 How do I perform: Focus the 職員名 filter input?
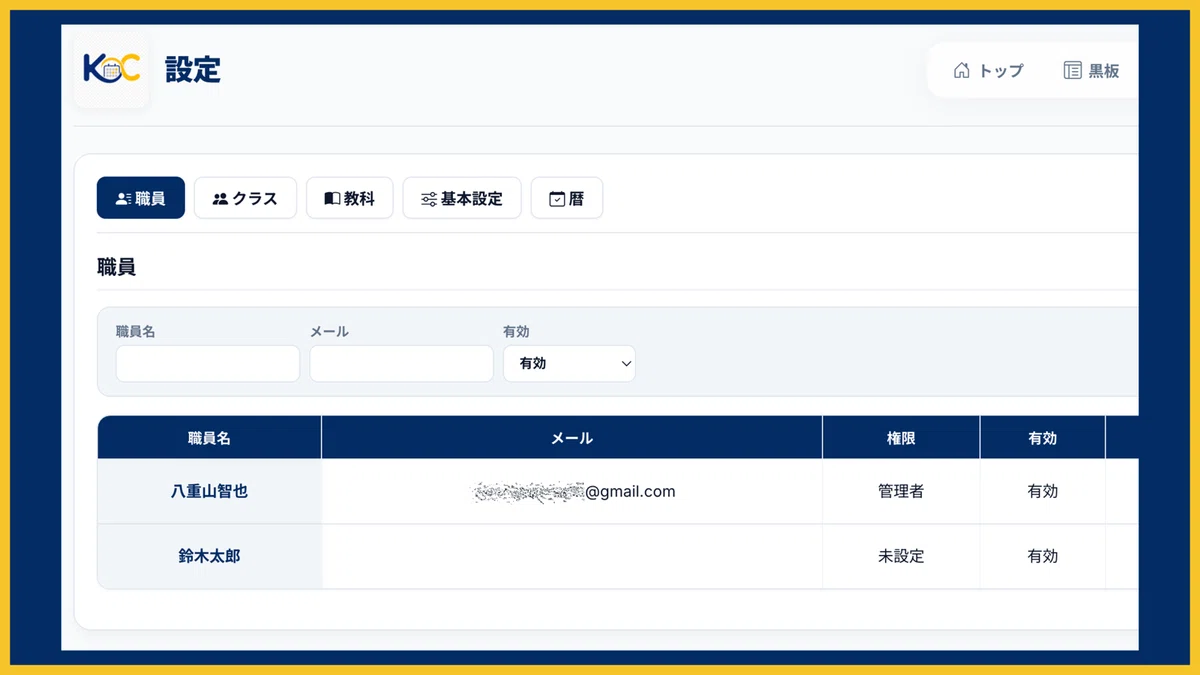tap(208, 364)
